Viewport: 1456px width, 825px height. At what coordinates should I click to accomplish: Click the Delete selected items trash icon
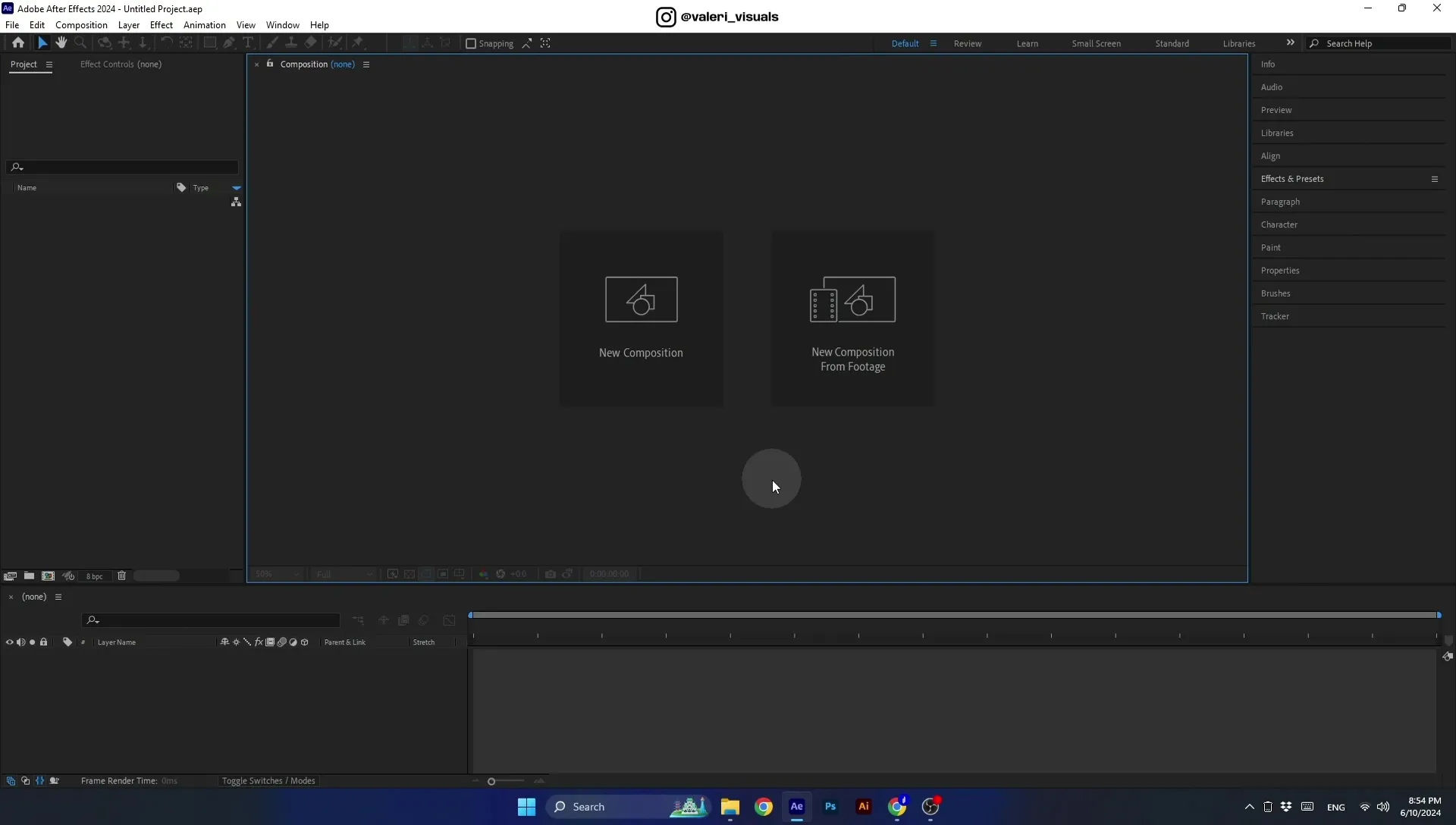point(121,576)
